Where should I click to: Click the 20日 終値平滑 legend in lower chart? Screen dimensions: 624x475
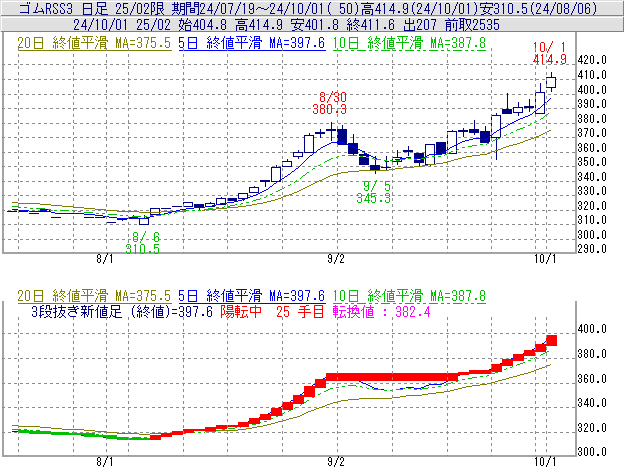pos(94,296)
